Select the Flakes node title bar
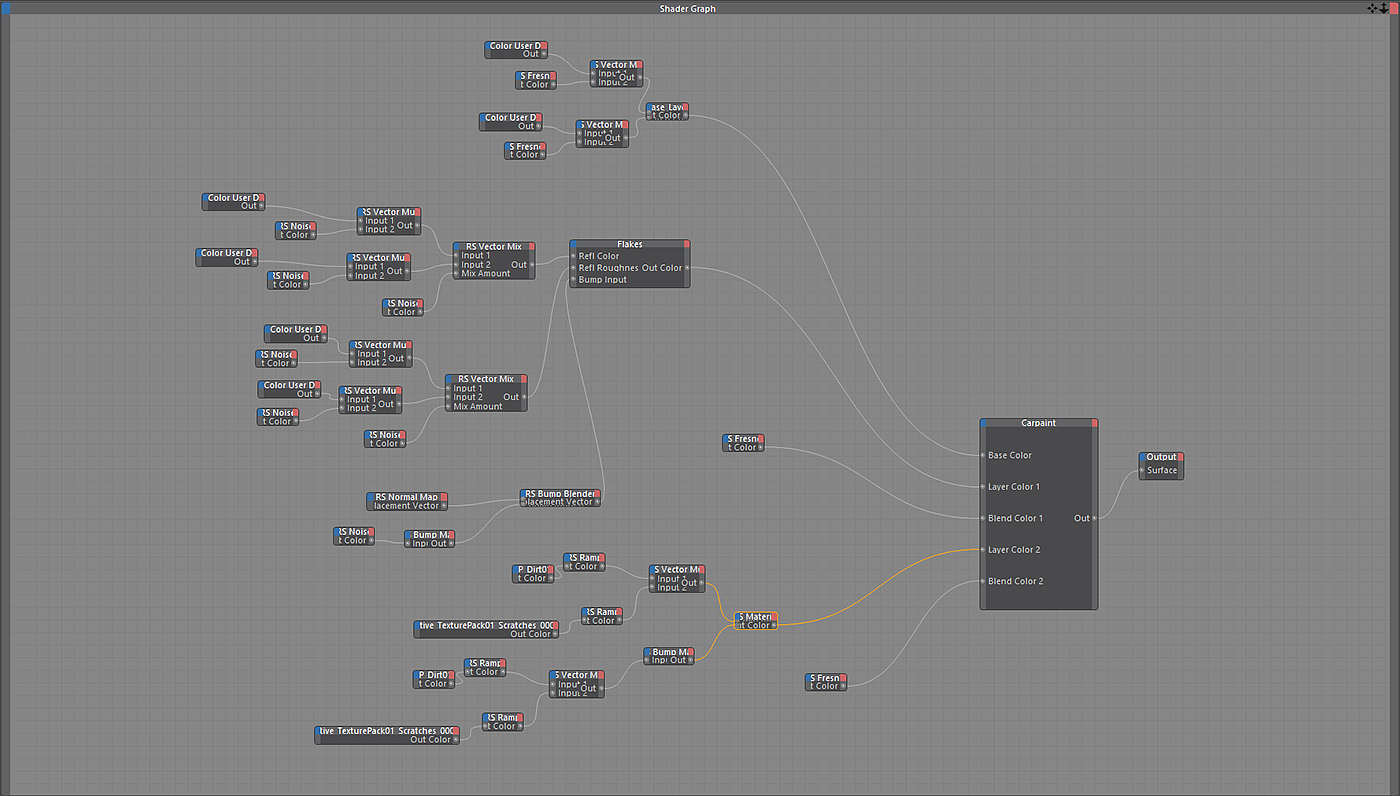1400x796 pixels. pyautogui.click(x=630, y=244)
